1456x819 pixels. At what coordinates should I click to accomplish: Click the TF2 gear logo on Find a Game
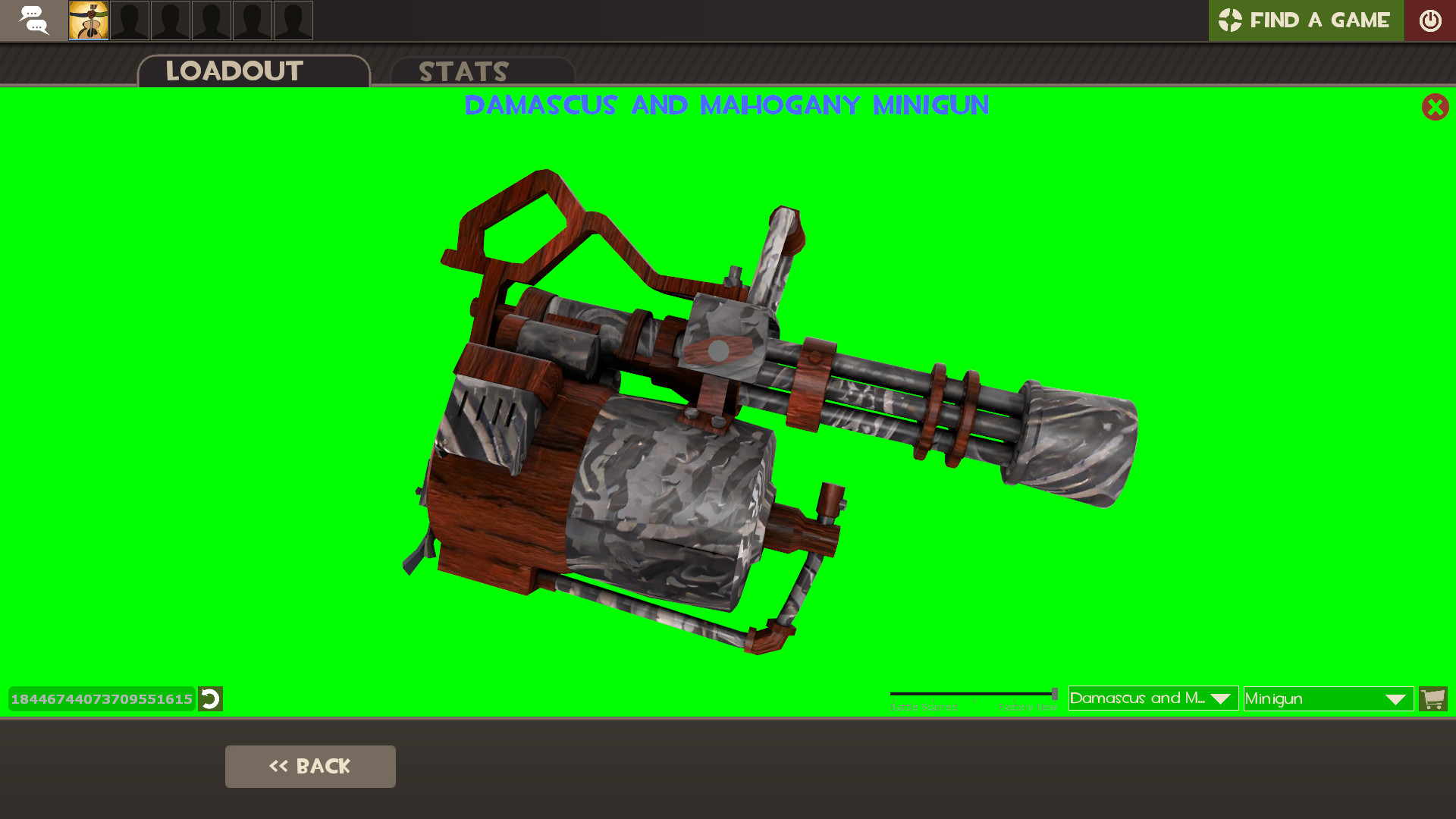(1230, 20)
